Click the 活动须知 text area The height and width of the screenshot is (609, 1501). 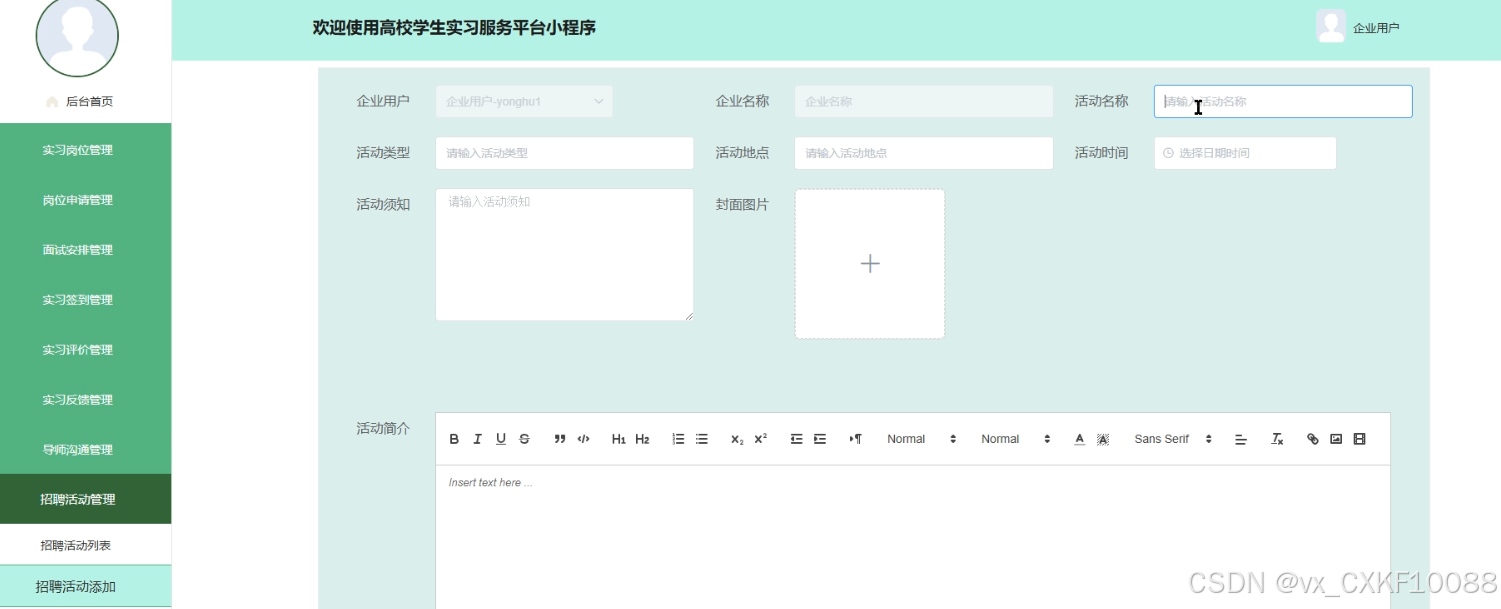point(564,255)
